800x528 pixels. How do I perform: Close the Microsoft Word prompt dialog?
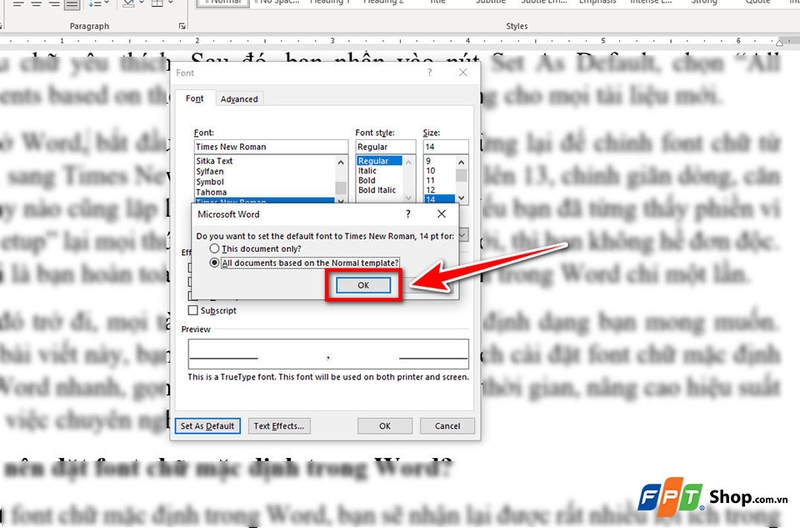tap(441, 214)
